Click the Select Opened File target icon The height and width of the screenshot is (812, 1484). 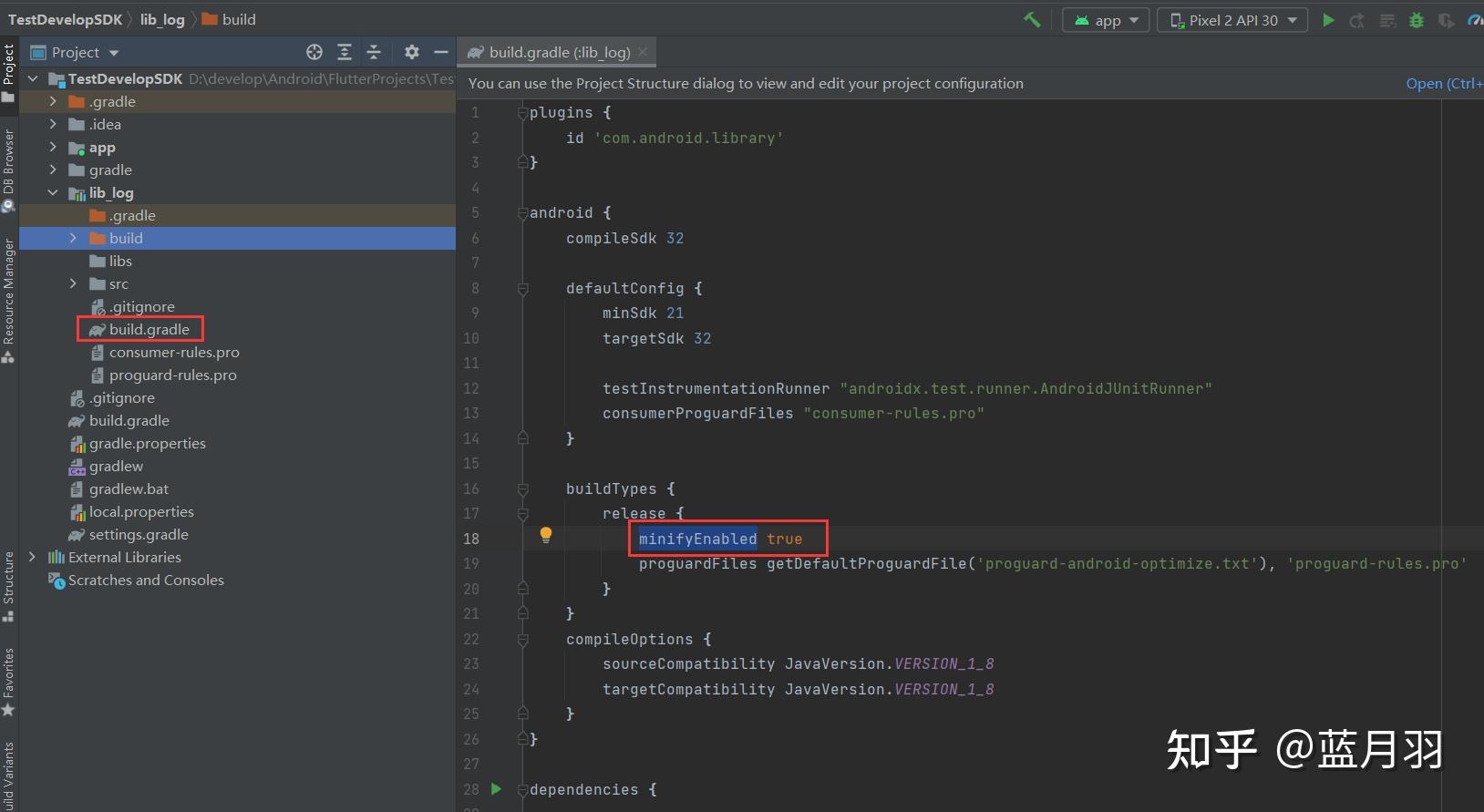click(314, 52)
